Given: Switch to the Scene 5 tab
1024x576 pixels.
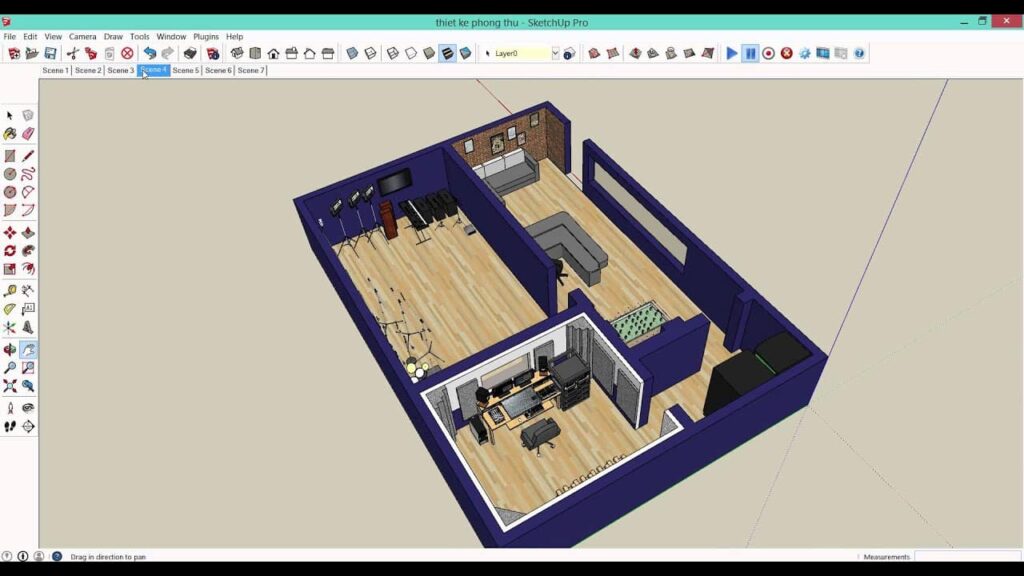Looking at the screenshot, I should pos(186,70).
